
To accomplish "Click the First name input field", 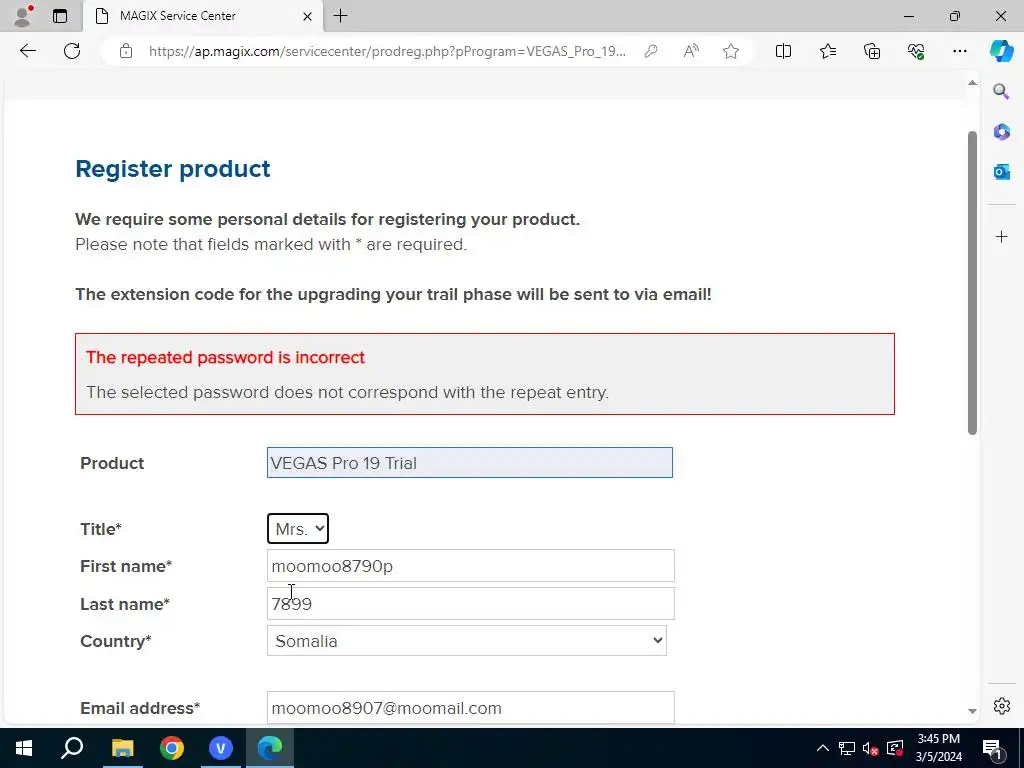I will (471, 566).
